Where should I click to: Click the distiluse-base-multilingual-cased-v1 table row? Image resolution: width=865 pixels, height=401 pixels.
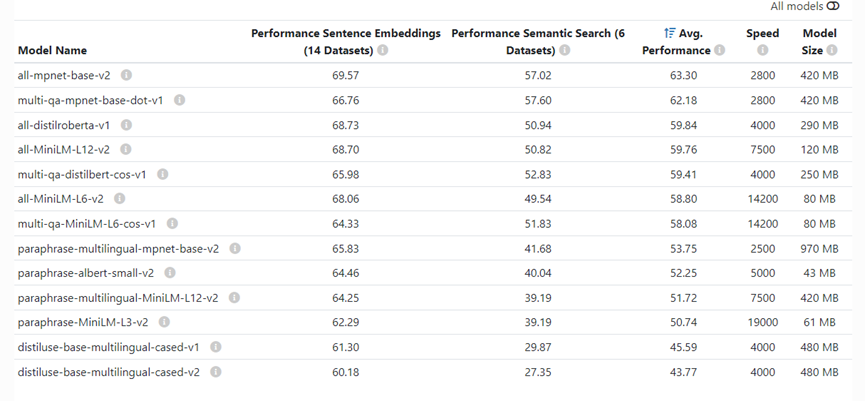[433, 347]
